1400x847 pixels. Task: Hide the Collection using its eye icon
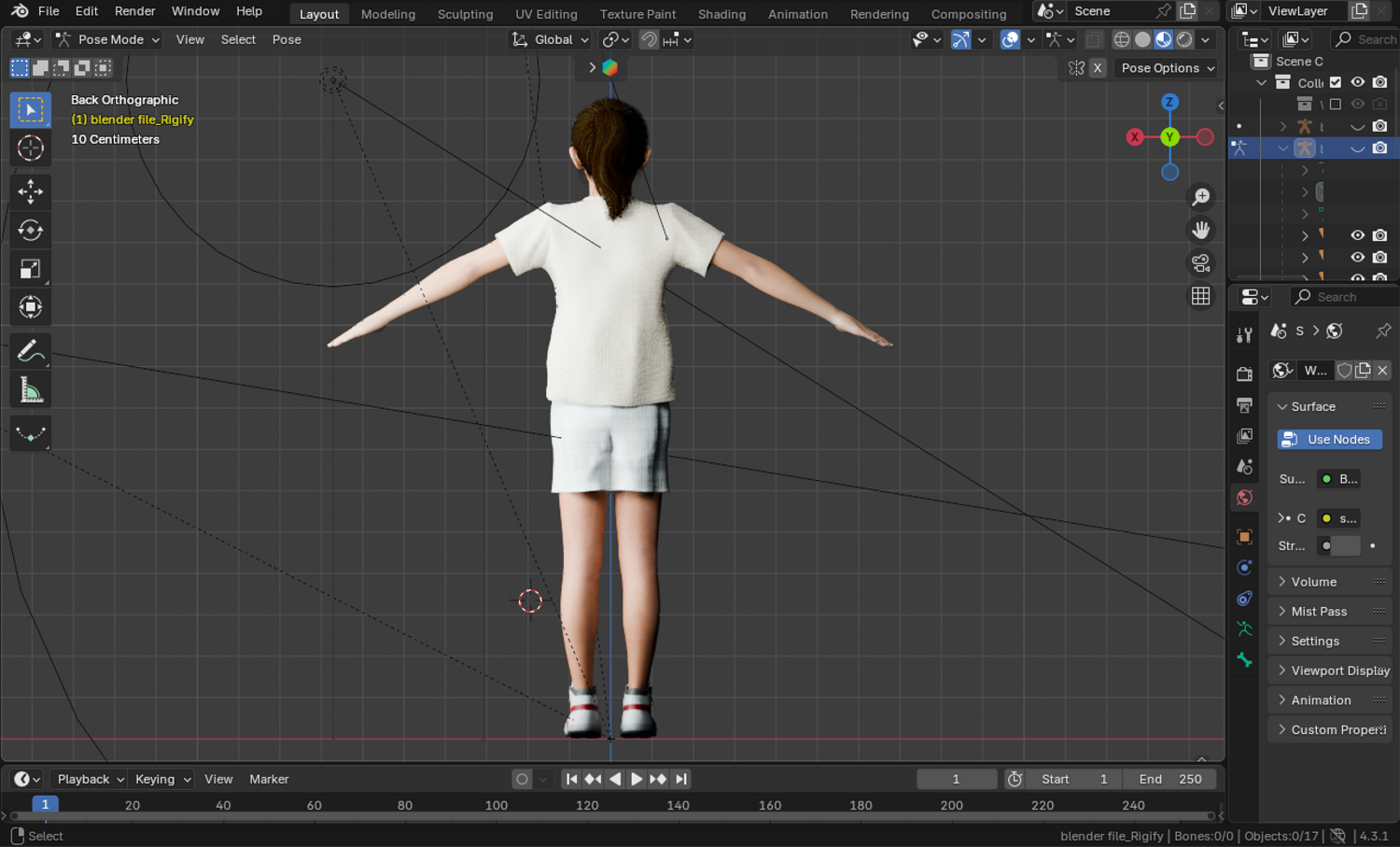[1358, 82]
